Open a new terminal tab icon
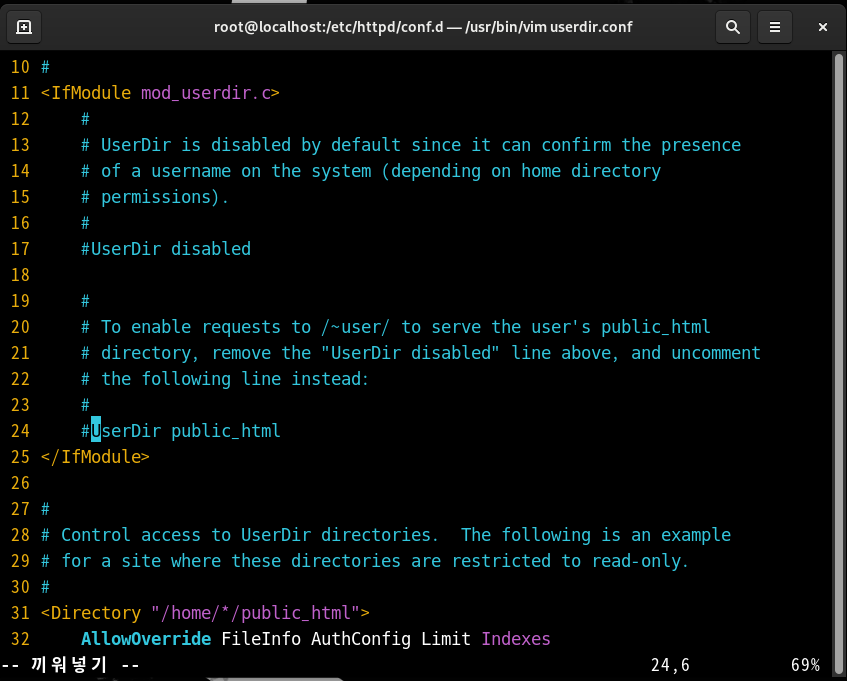This screenshot has width=847, height=681. (24, 27)
